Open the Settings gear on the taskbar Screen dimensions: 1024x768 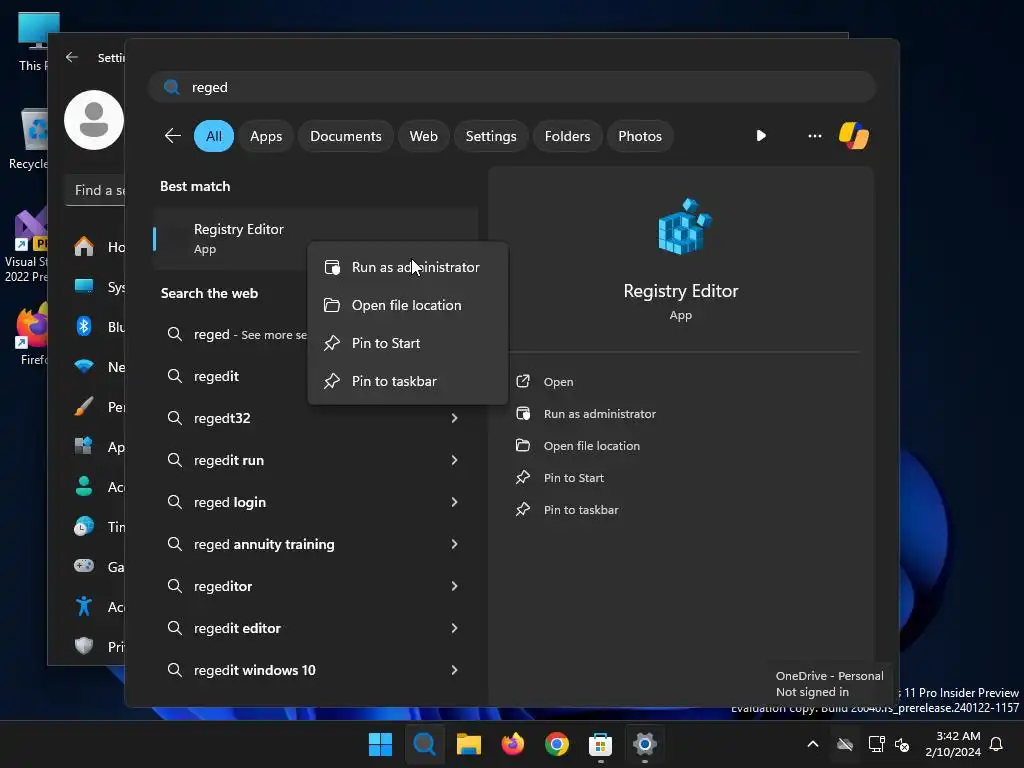[x=645, y=744]
